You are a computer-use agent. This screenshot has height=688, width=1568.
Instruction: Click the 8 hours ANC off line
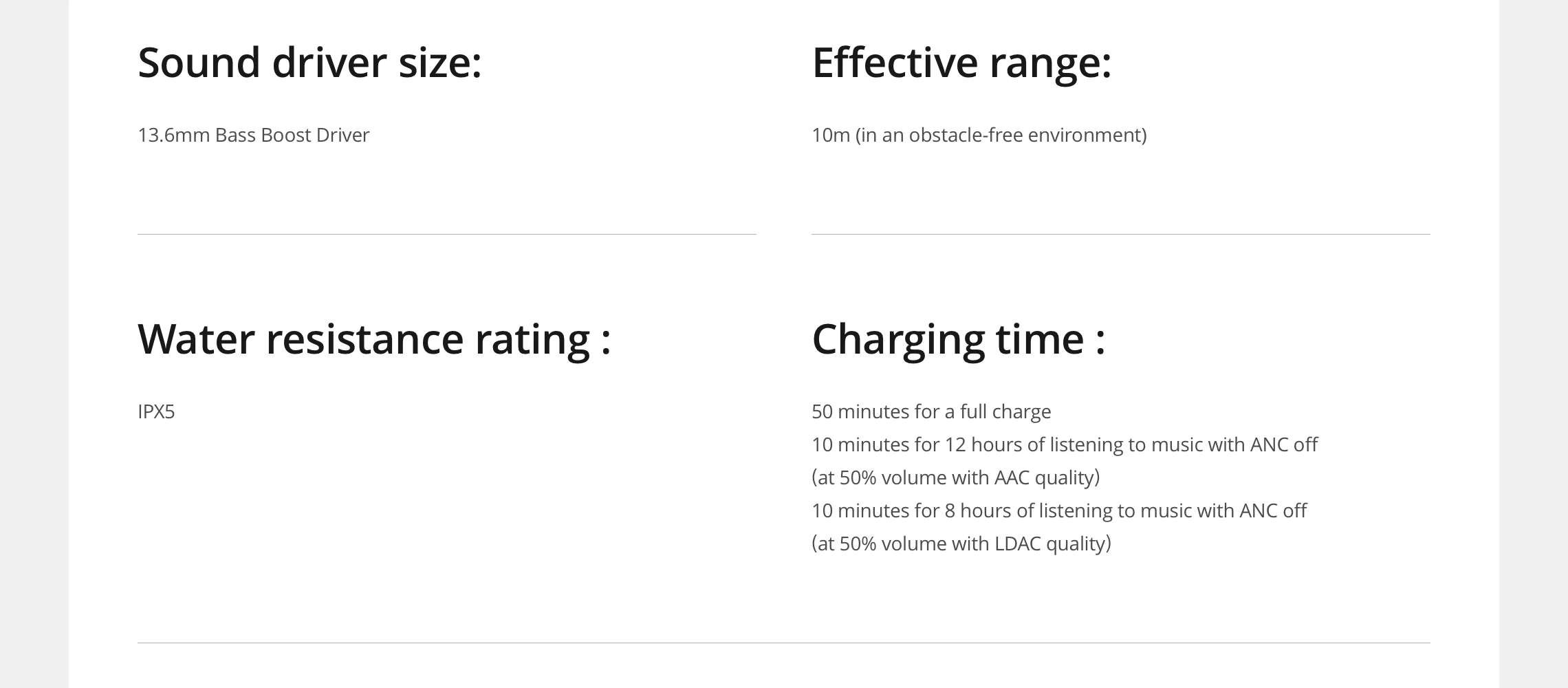click(1059, 510)
